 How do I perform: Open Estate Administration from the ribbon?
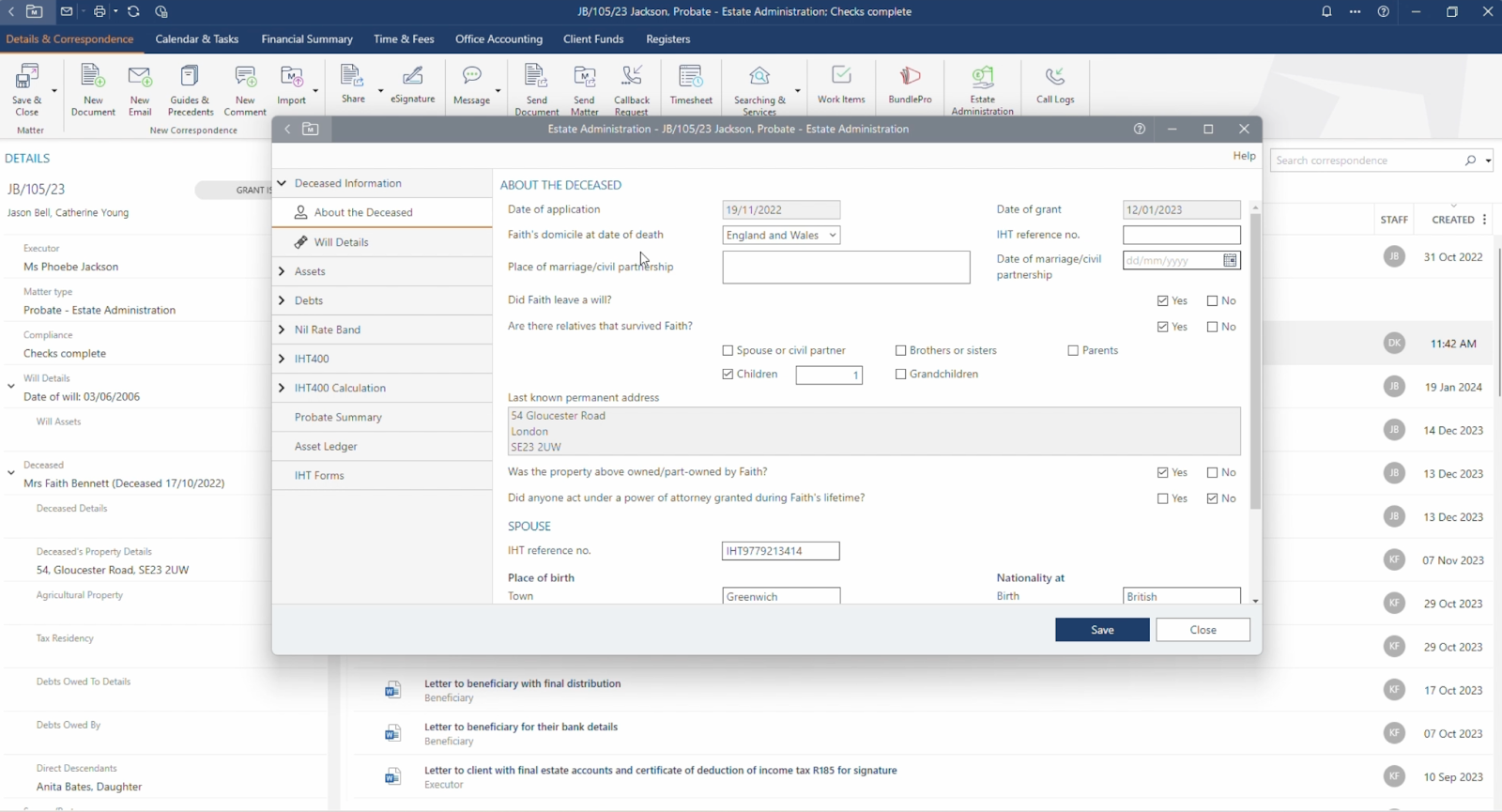tap(982, 89)
